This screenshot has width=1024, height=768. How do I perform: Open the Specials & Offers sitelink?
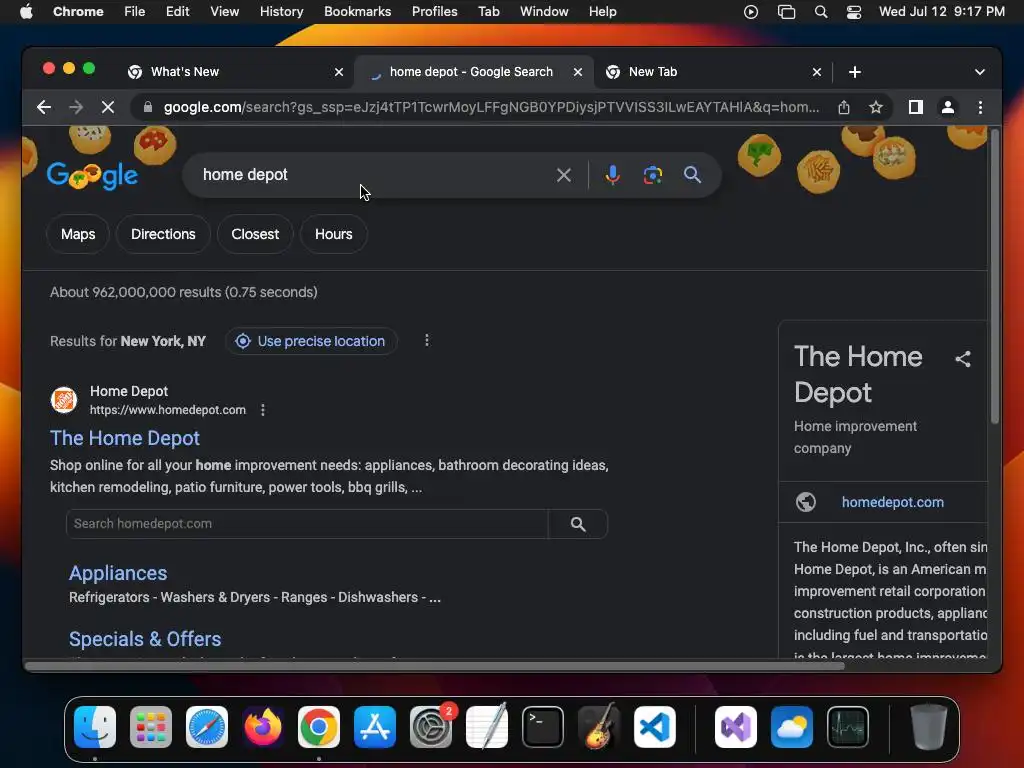coord(145,639)
